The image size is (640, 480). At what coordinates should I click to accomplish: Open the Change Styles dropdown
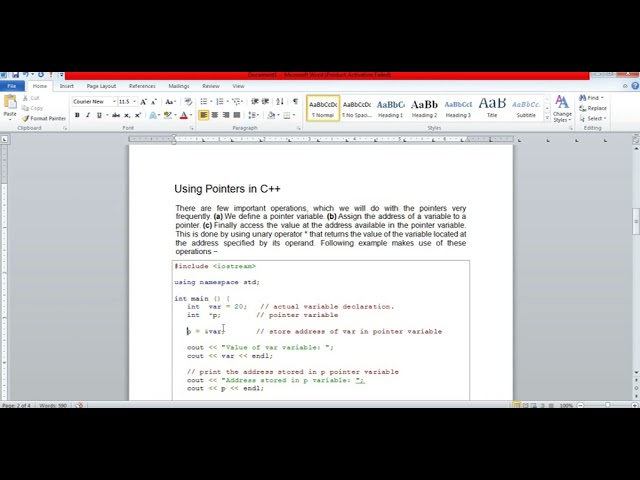pos(562,109)
